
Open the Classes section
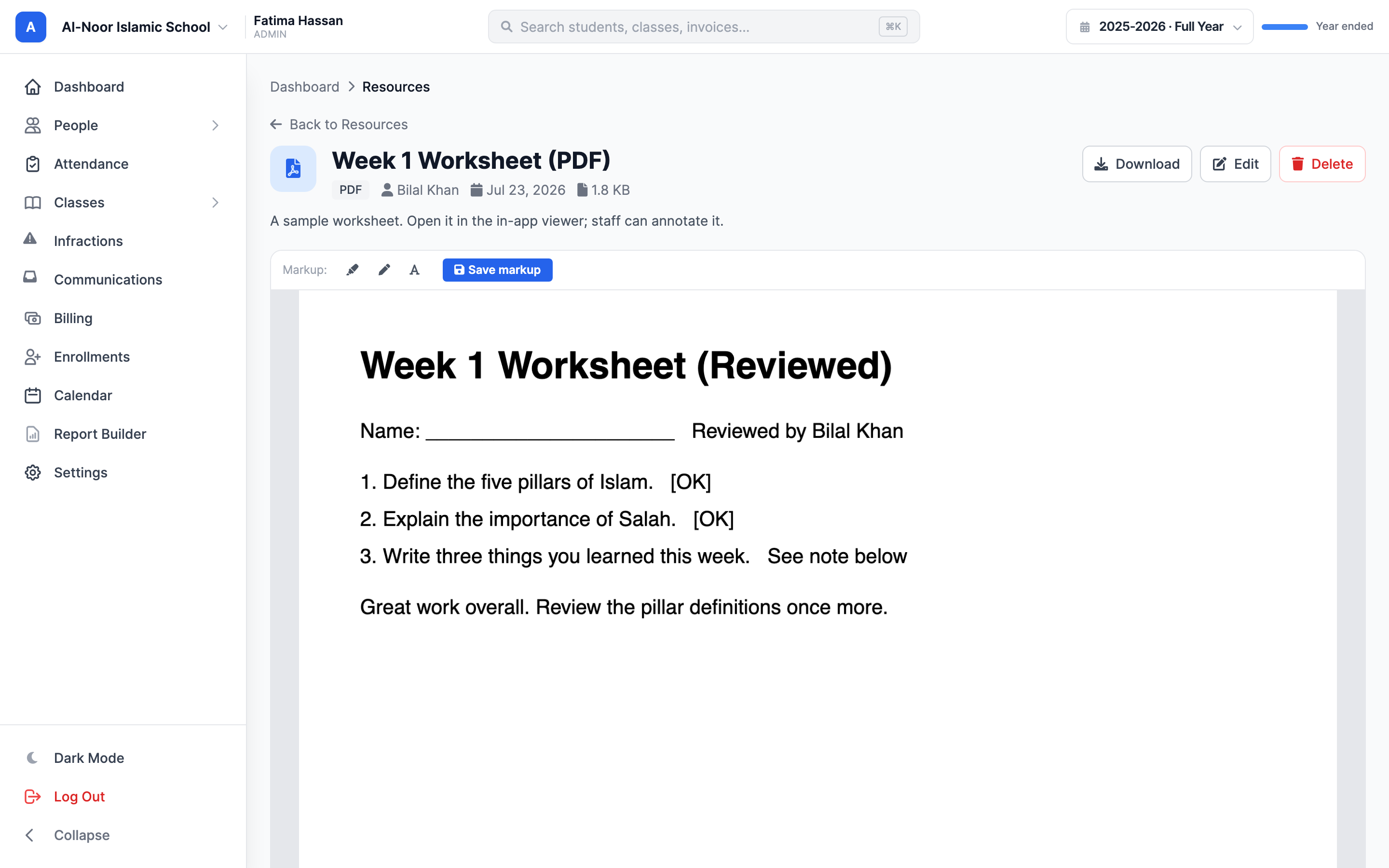coord(123,203)
